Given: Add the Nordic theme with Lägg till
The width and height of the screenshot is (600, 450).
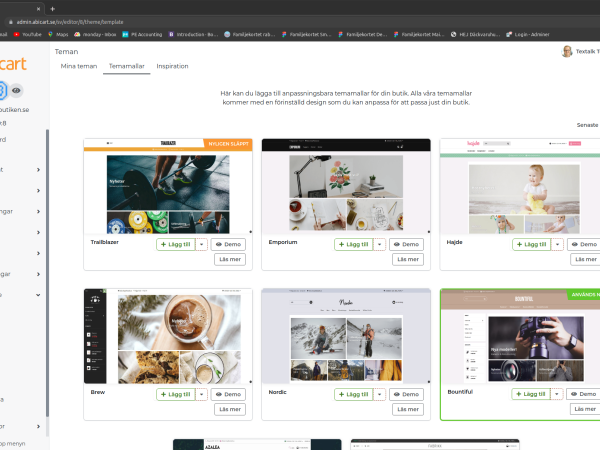Looking at the screenshot, I should 354,395.
